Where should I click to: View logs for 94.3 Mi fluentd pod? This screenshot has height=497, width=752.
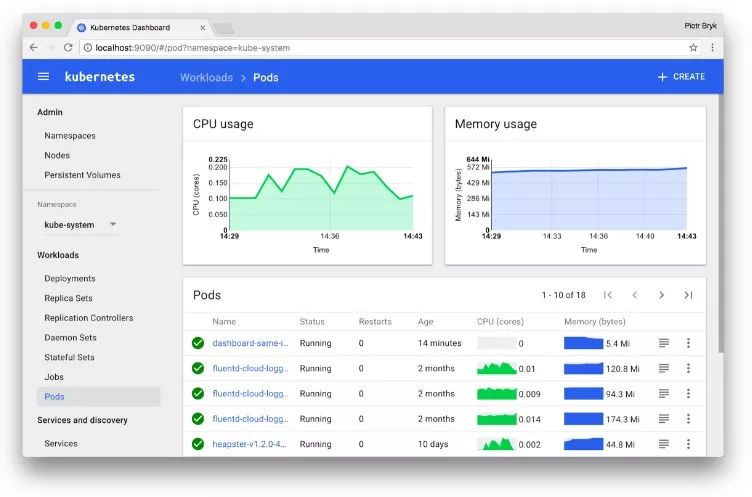point(664,393)
